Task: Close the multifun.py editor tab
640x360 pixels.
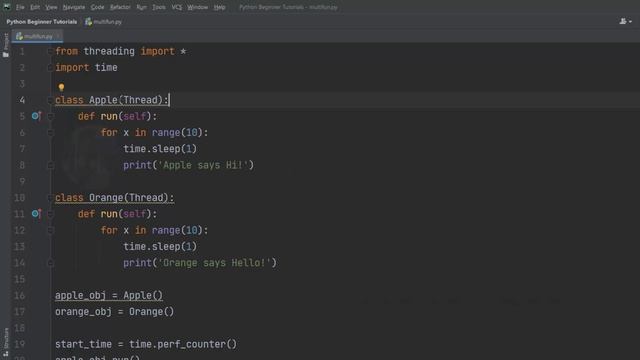Action: click(58, 36)
